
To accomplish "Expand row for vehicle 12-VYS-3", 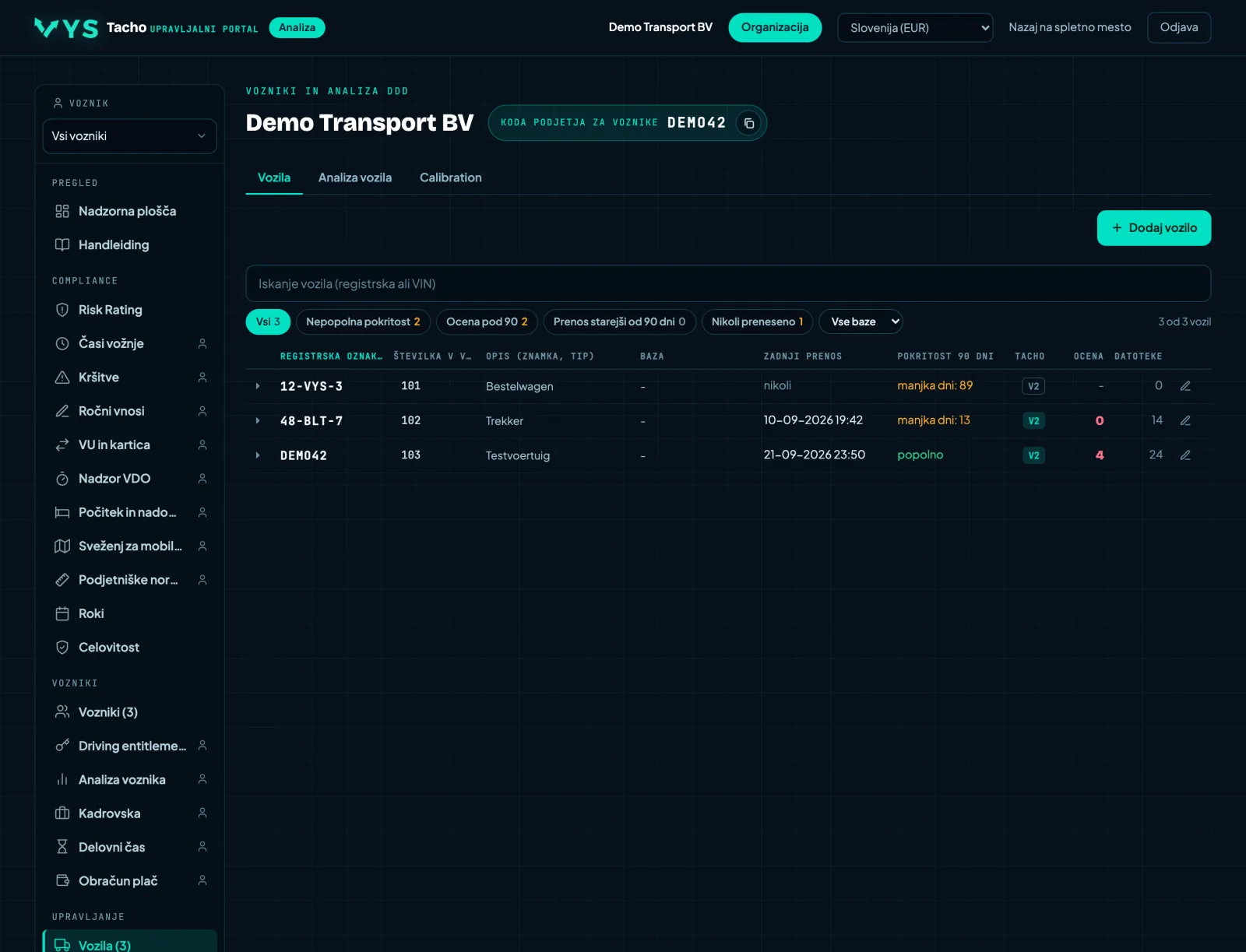I will [x=258, y=386].
